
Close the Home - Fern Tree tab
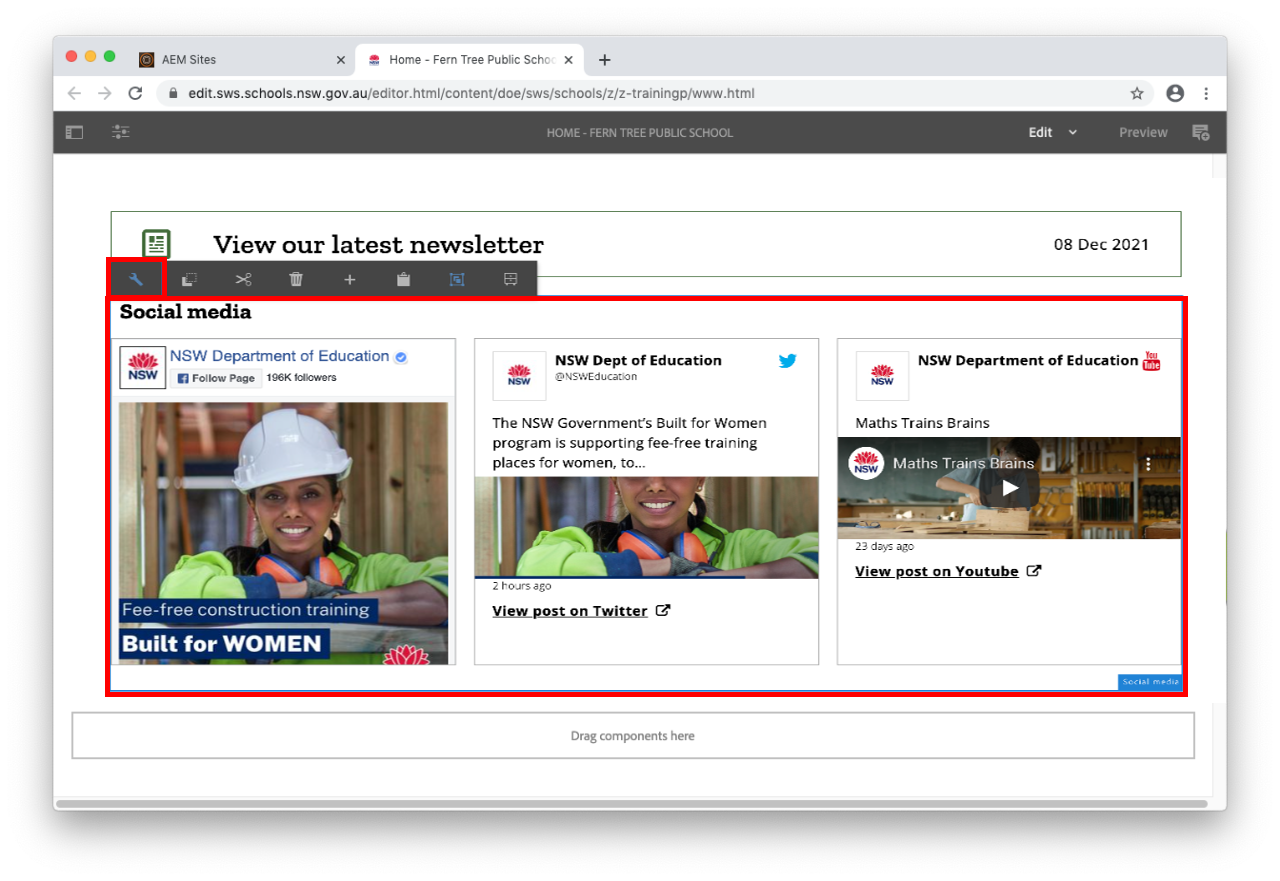(x=569, y=60)
